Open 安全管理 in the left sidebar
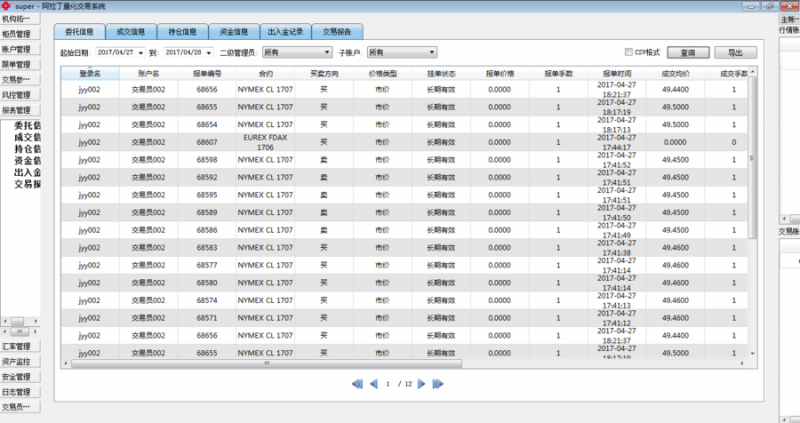800x423 pixels. pos(20,377)
